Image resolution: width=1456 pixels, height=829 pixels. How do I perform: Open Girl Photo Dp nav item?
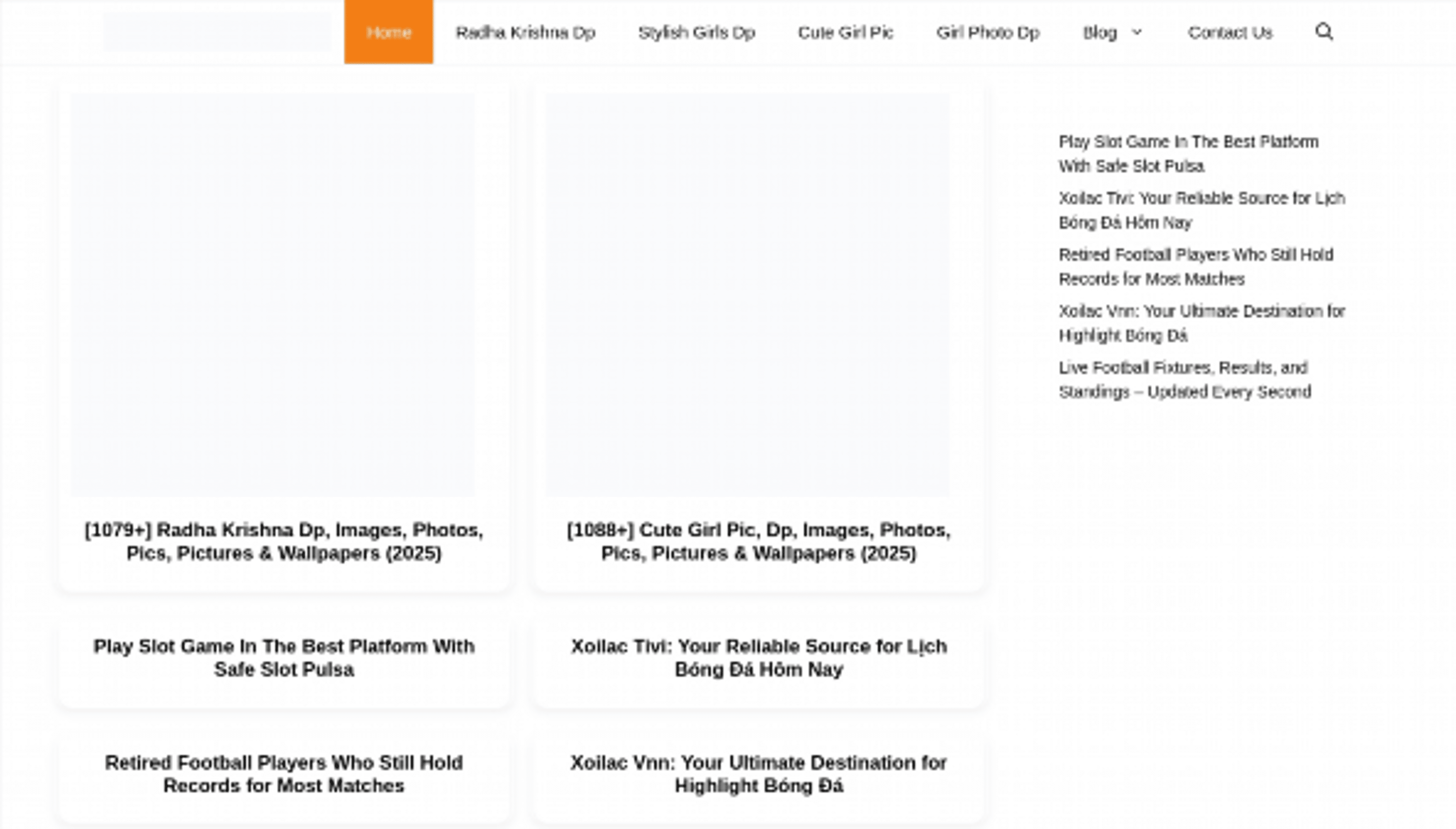point(988,33)
